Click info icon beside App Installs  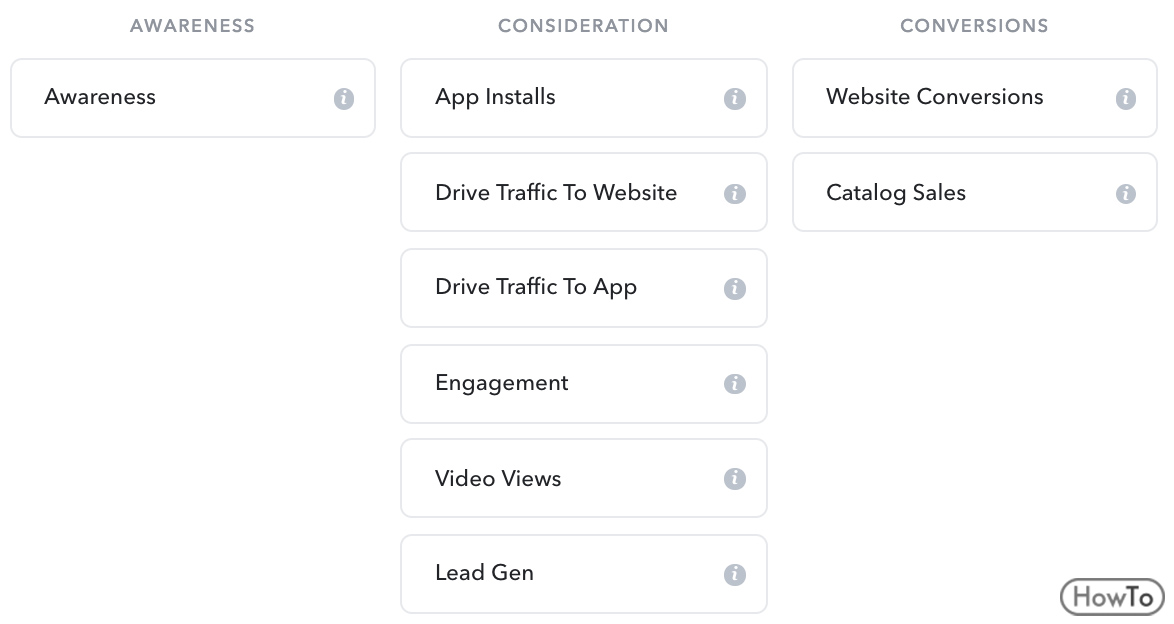[x=734, y=98]
